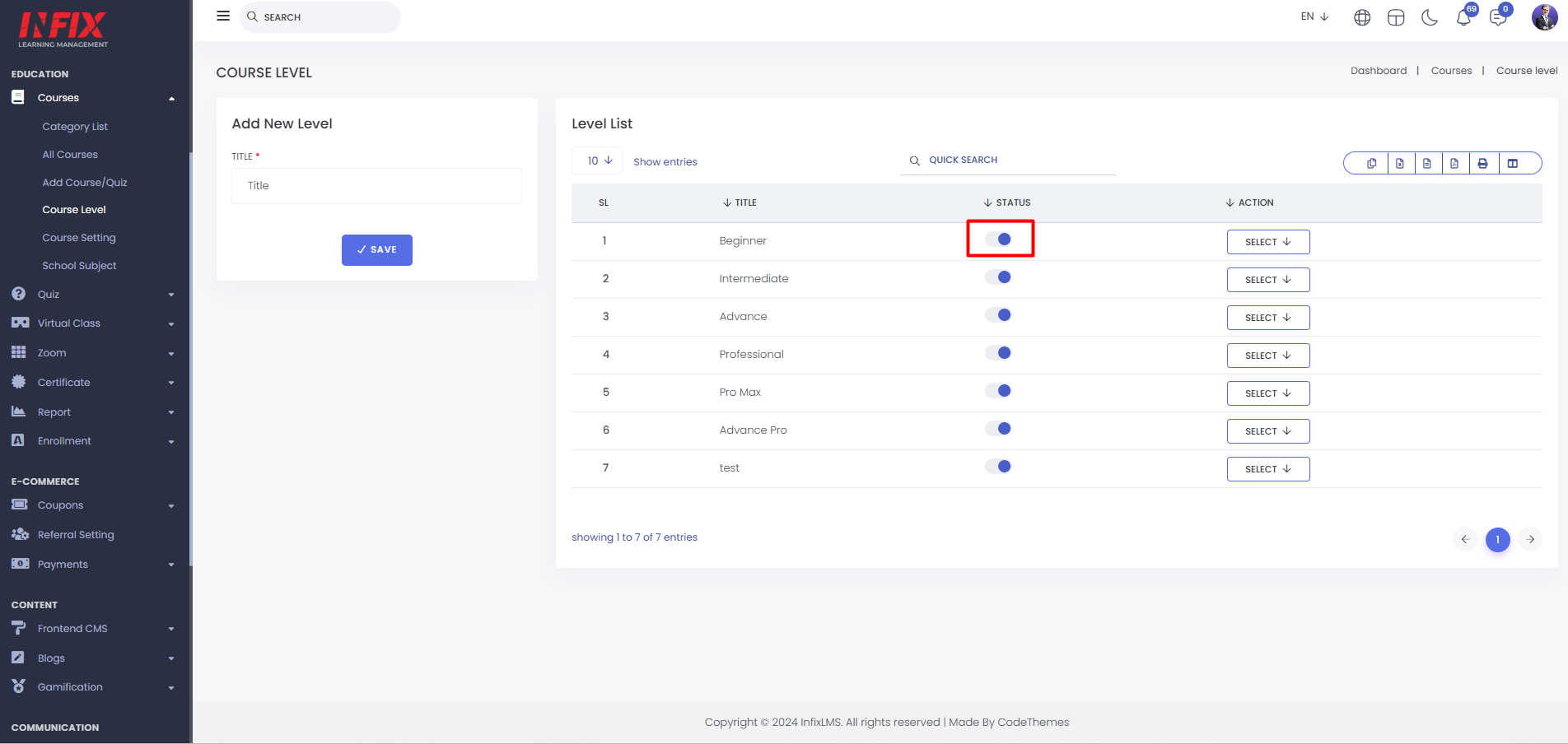
Task: Open Select dropdown for test row
Action: [x=1268, y=469]
